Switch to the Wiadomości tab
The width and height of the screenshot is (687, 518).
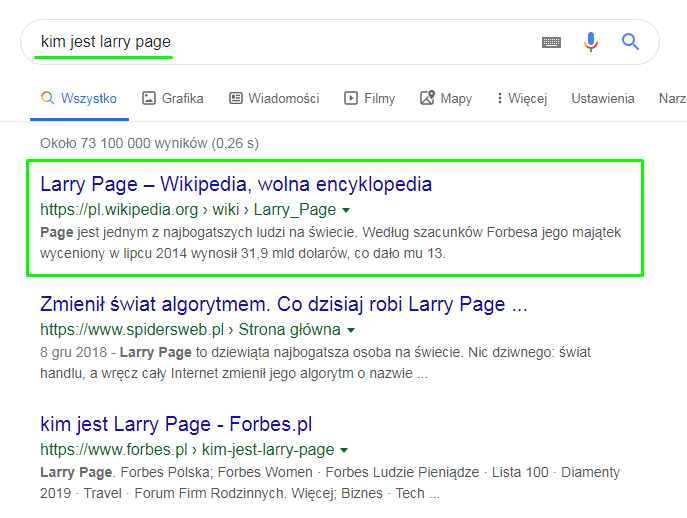(274, 99)
